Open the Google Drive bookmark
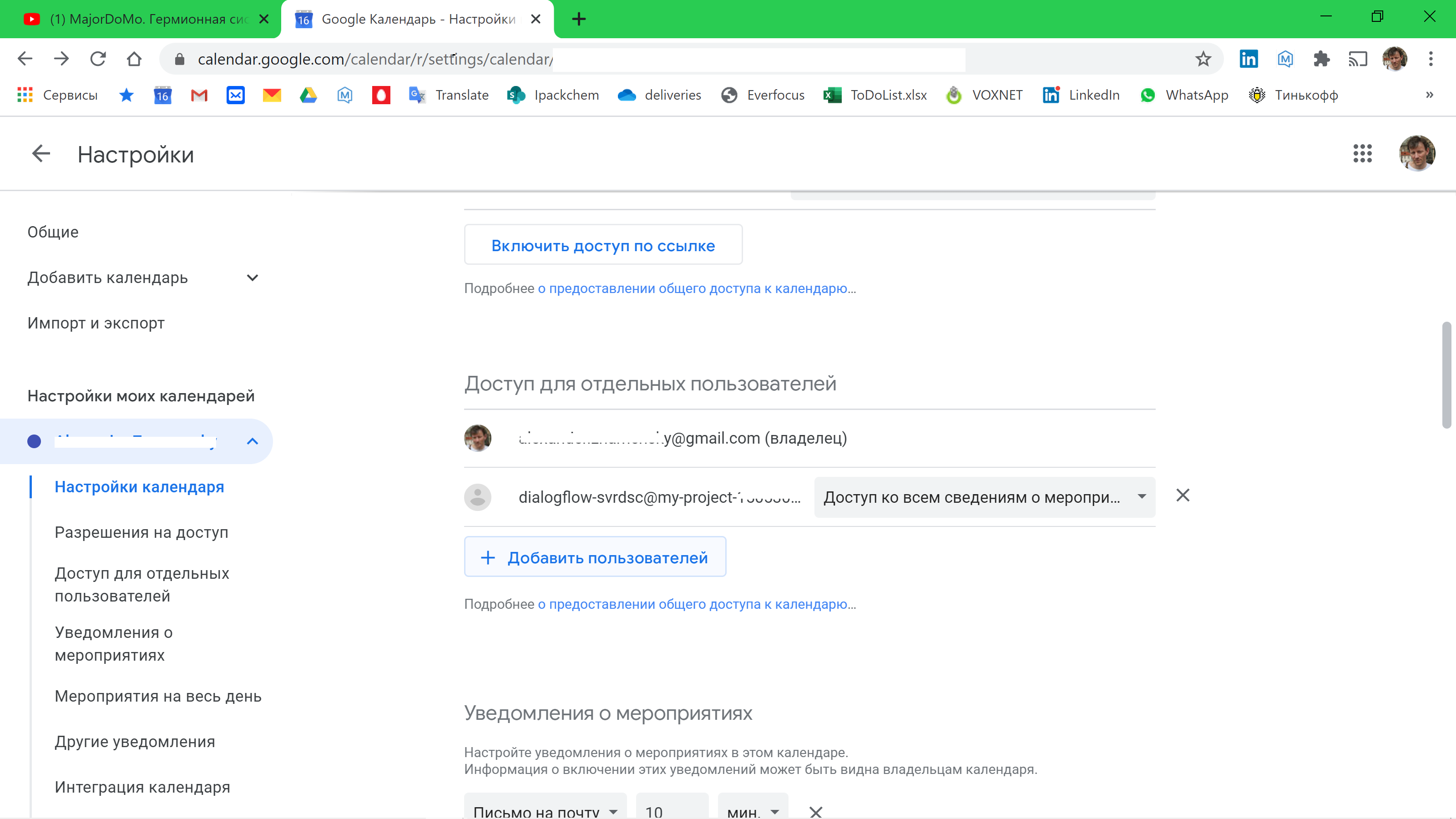Screen dimensions: 1456x819 308,95
